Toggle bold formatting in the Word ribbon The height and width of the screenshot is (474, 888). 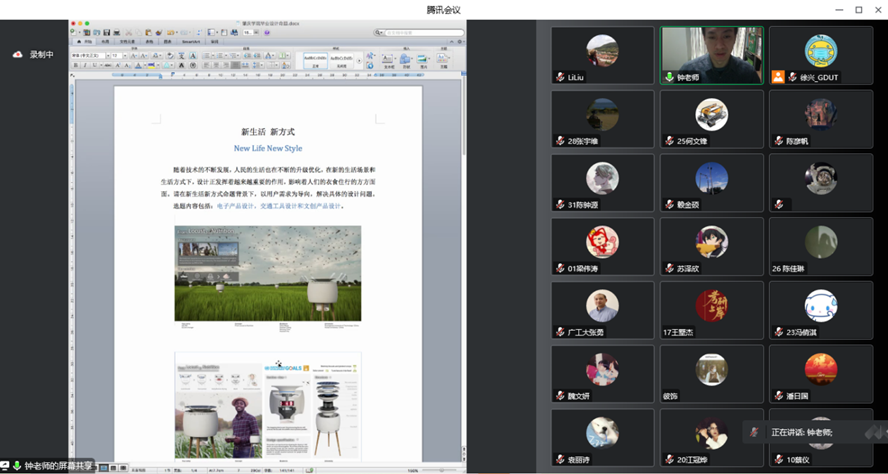point(74,66)
